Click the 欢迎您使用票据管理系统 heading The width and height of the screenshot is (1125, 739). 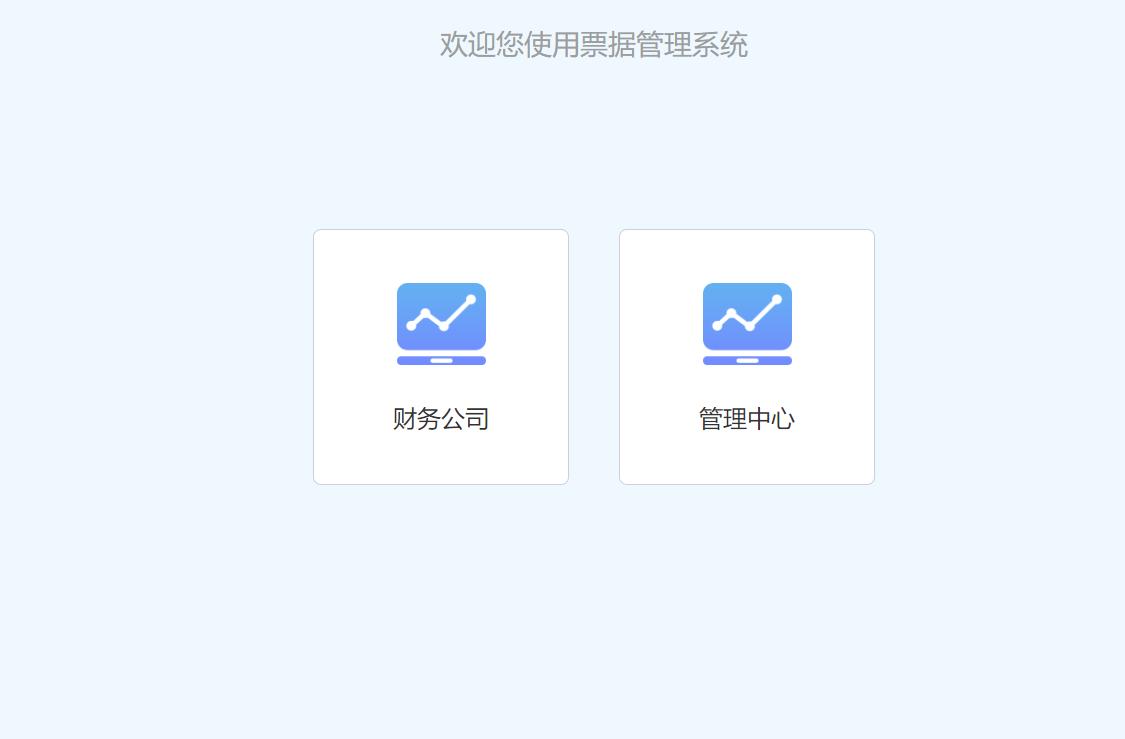coord(593,44)
